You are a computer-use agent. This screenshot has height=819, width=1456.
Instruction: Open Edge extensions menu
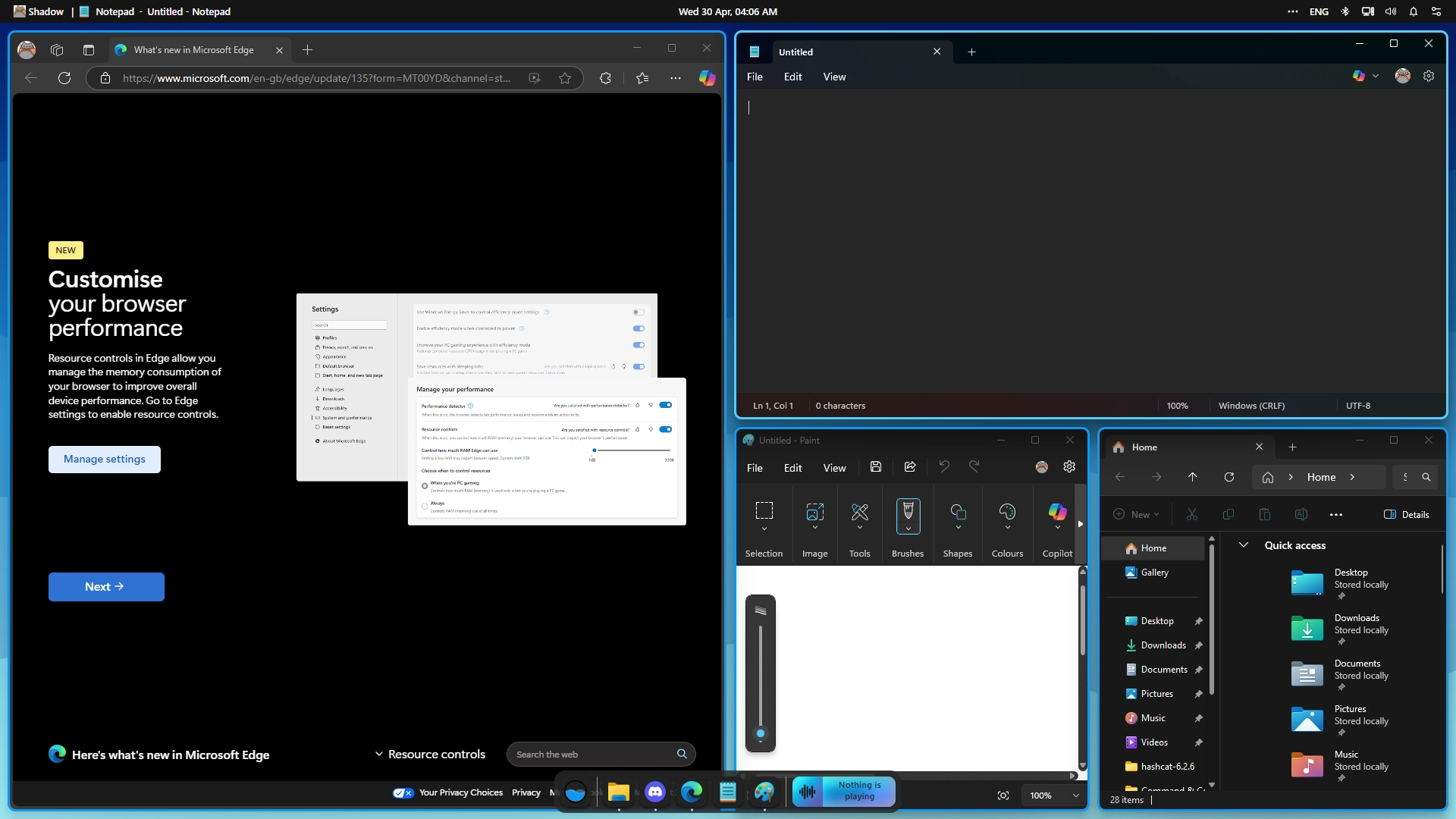(x=605, y=78)
